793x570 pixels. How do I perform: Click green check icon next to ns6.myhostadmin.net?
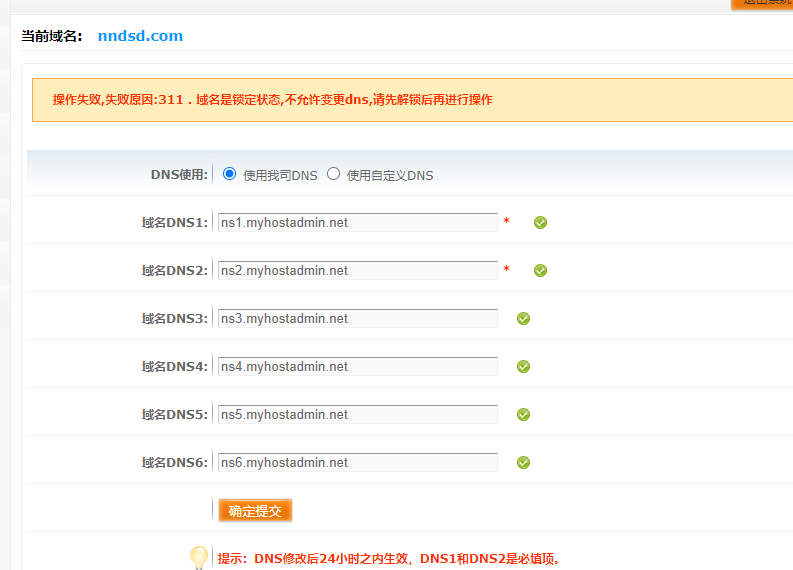pyautogui.click(x=523, y=462)
